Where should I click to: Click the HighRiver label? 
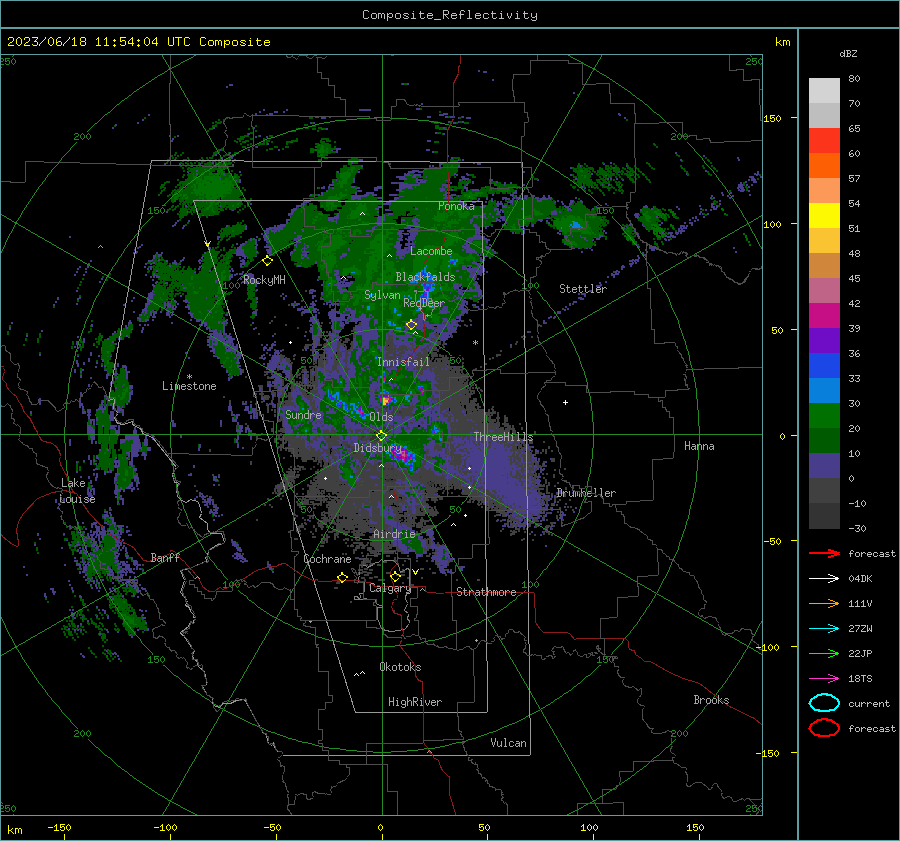point(415,702)
